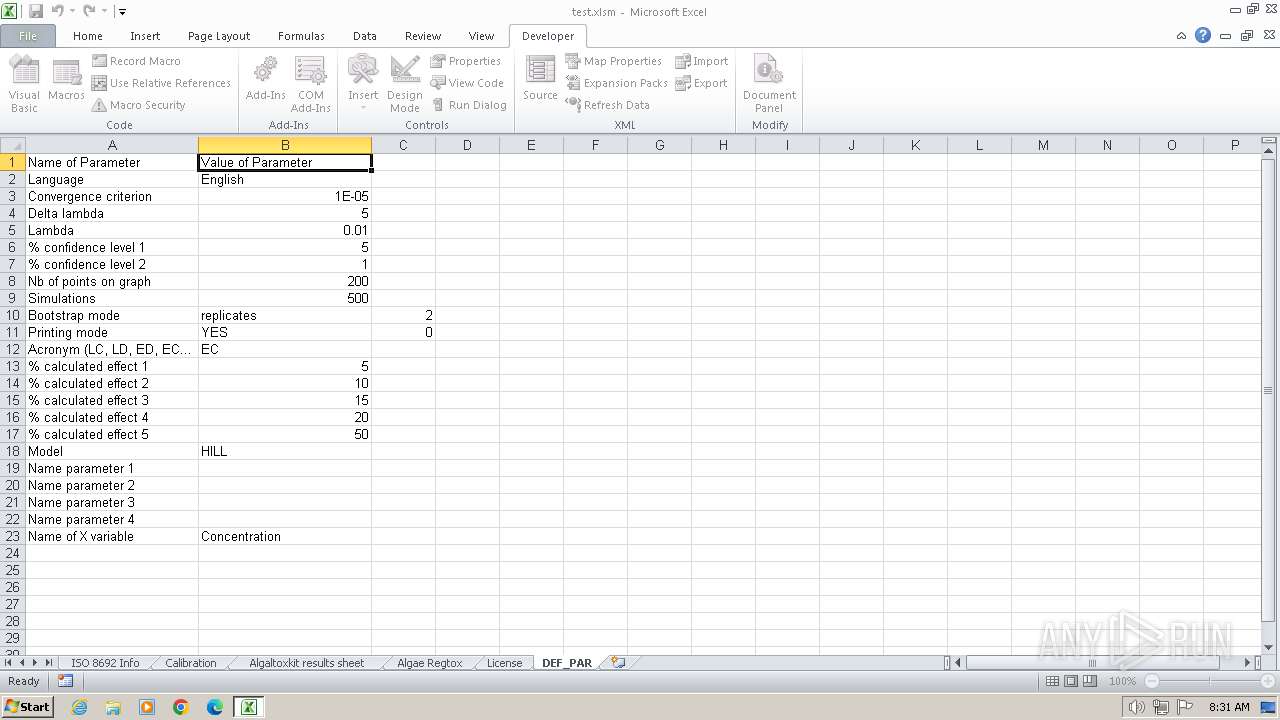Screen dimensions: 1280x720
Task: Click Refresh Data in XML group
Action: 607,105
